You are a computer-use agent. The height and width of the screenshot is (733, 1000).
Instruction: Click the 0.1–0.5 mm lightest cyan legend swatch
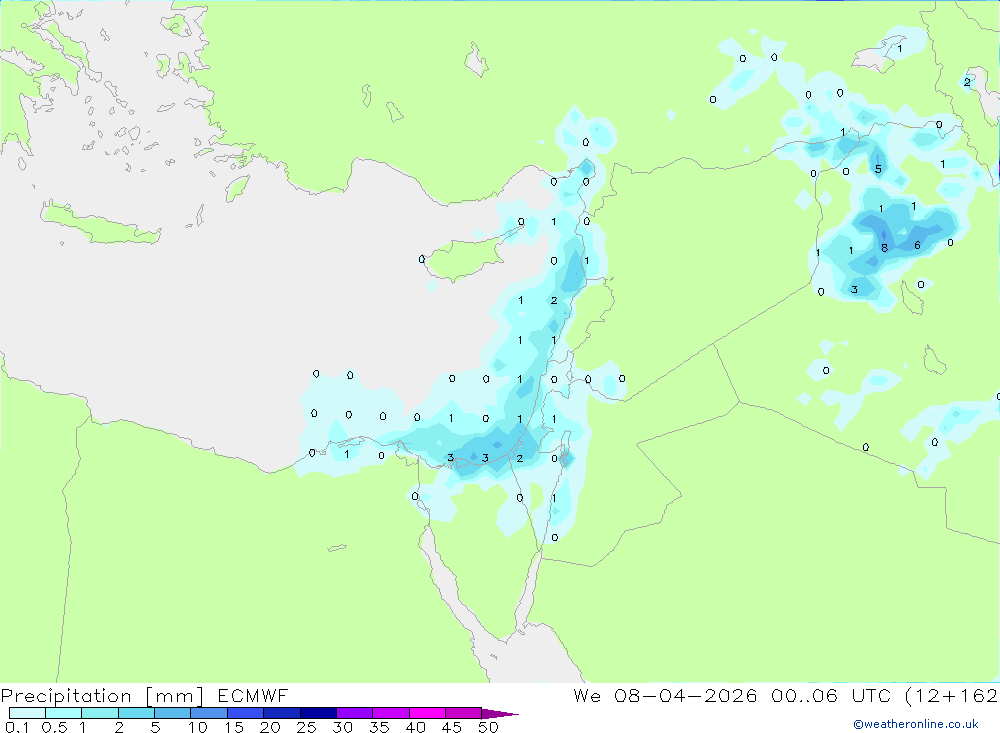tap(27, 713)
